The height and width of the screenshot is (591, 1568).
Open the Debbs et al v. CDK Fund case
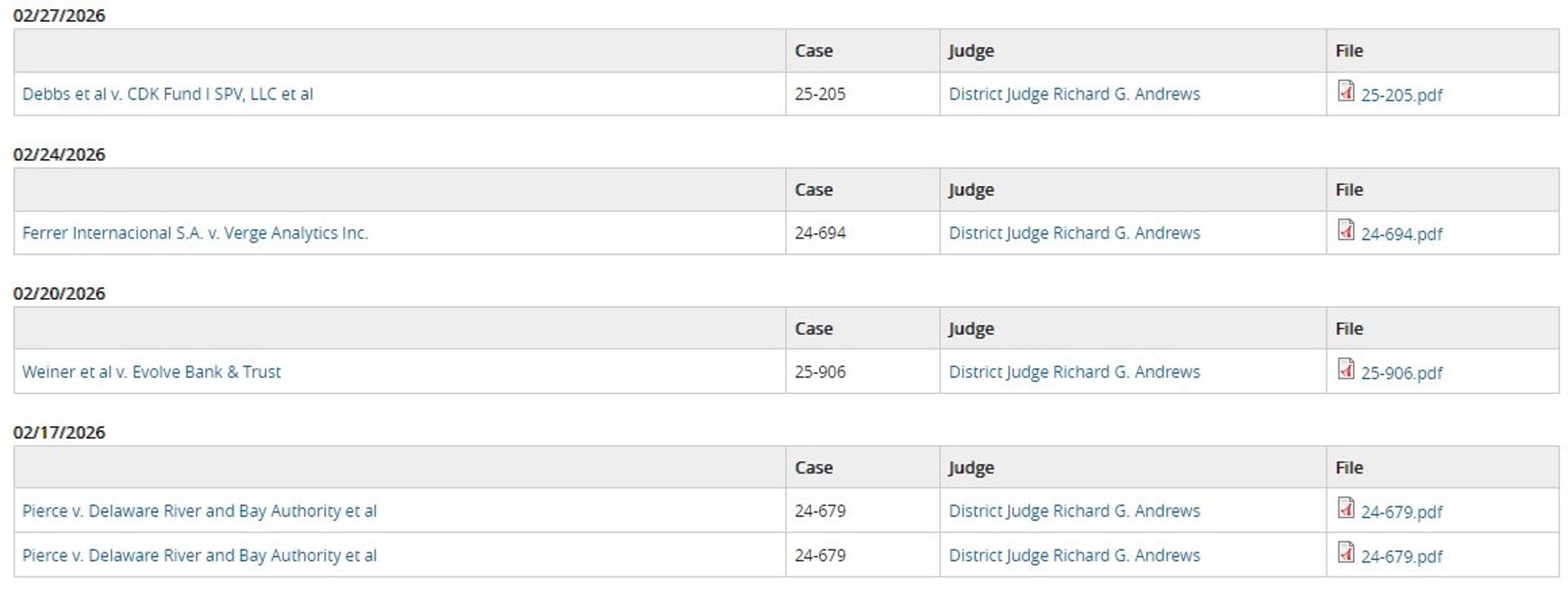point(167,94)
